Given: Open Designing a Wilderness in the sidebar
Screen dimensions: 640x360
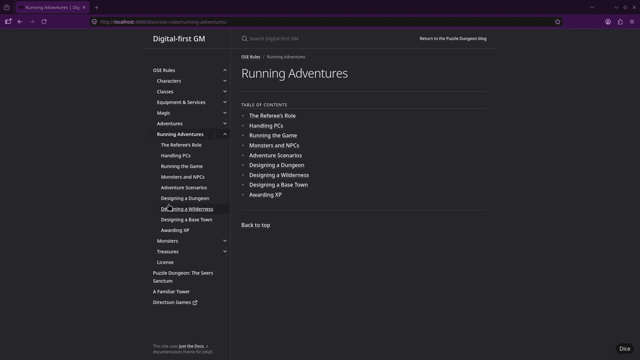Looking at the screenshot, I should coord(187,209).
